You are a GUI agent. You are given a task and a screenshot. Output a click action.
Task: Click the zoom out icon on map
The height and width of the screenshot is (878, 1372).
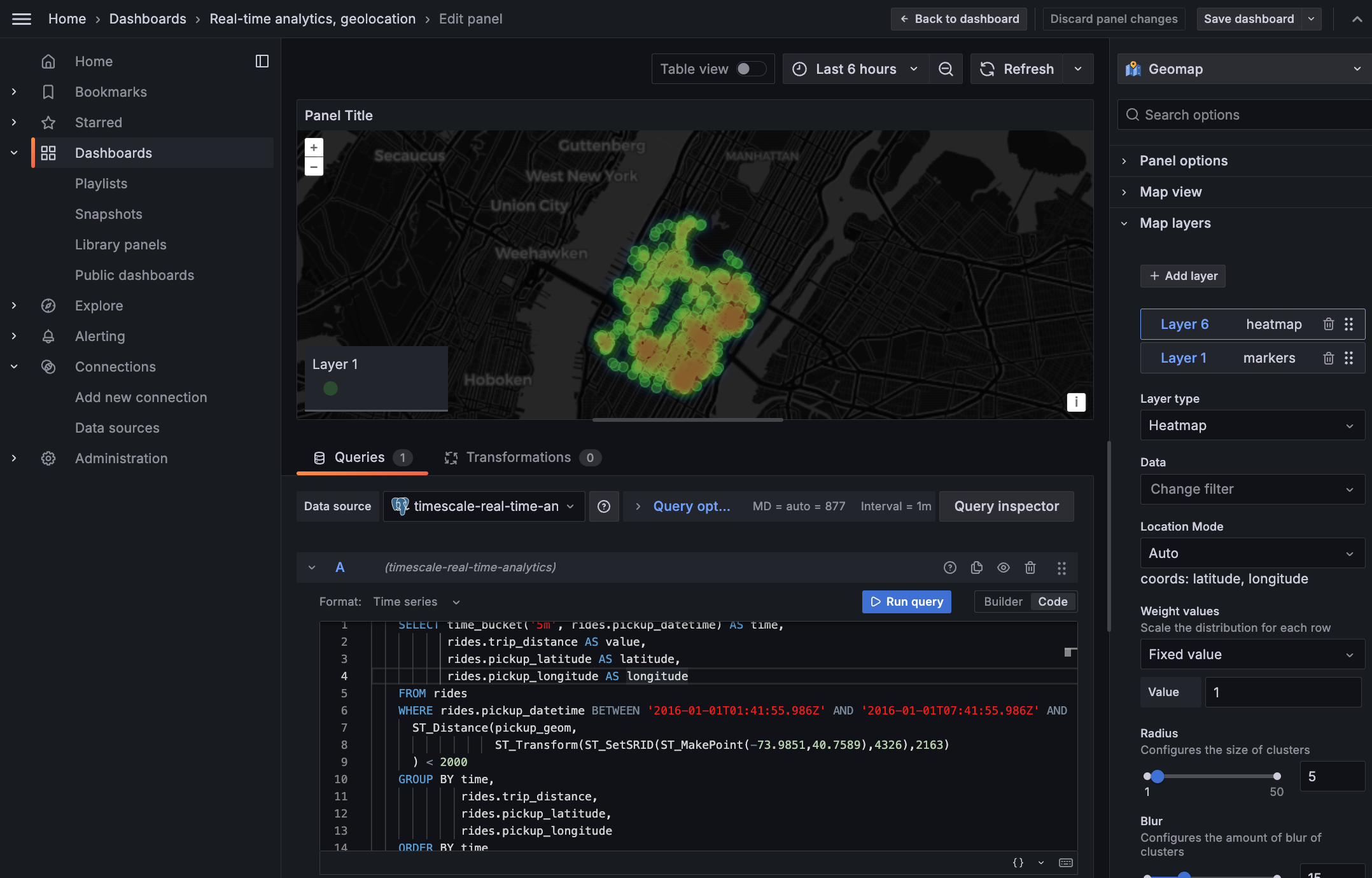(x=313, y=166)
